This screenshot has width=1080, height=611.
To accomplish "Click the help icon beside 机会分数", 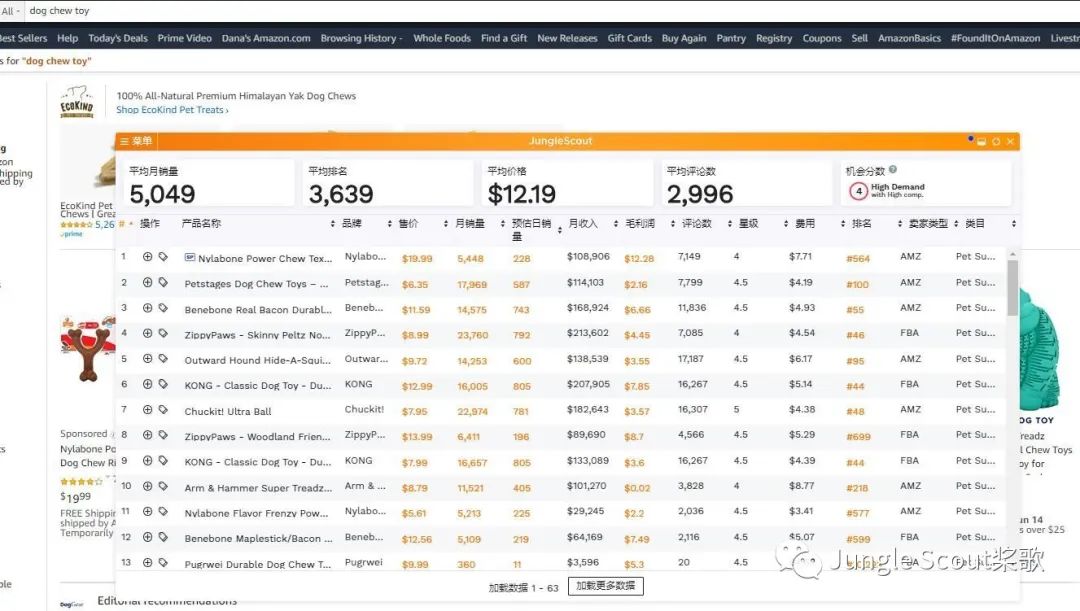I will (893, 170).
